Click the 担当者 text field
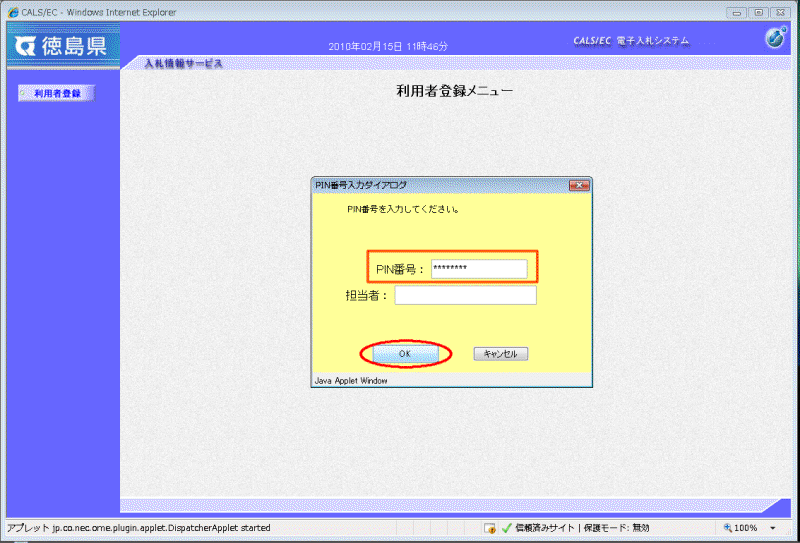 pyautogui.click(x=465, y=295)
